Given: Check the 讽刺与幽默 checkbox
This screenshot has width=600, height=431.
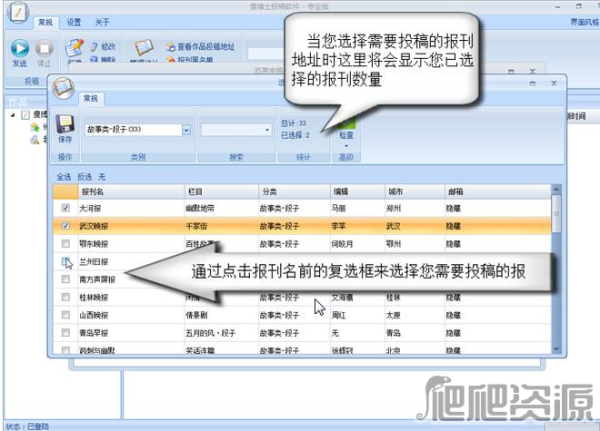Looking at the screenshot, I should pos(65,350).
